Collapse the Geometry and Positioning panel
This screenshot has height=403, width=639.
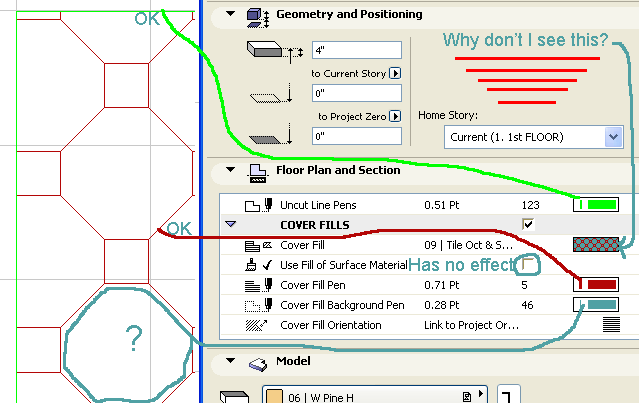(x=231, y=13)
